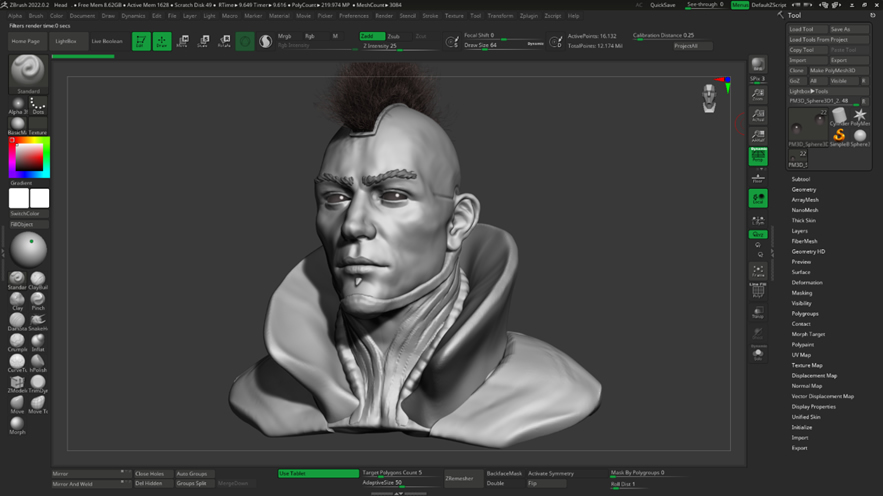Select the hPolish brush
The height and width of the screenshot is (496, 883).
coord(38,363)
